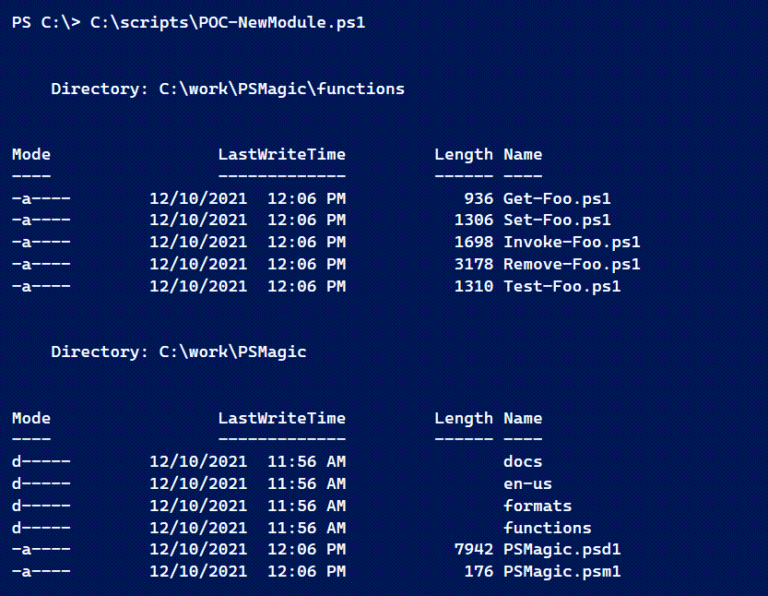Image resolution: width=768 pixels, height=596 pixels.
Task: Click the C:\scripts\POC-NewModule.ps1 command text
Action: (228, 23)
